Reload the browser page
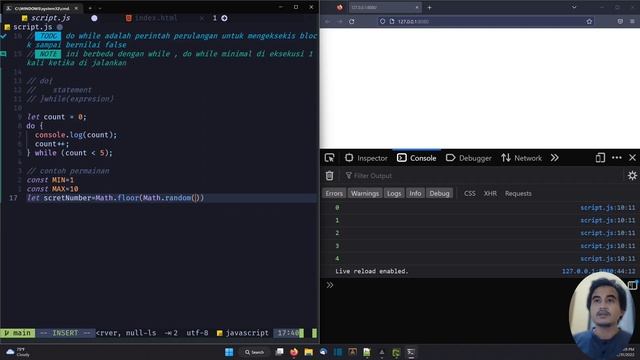This screenshot has height=360, width=640. point(351,21)
